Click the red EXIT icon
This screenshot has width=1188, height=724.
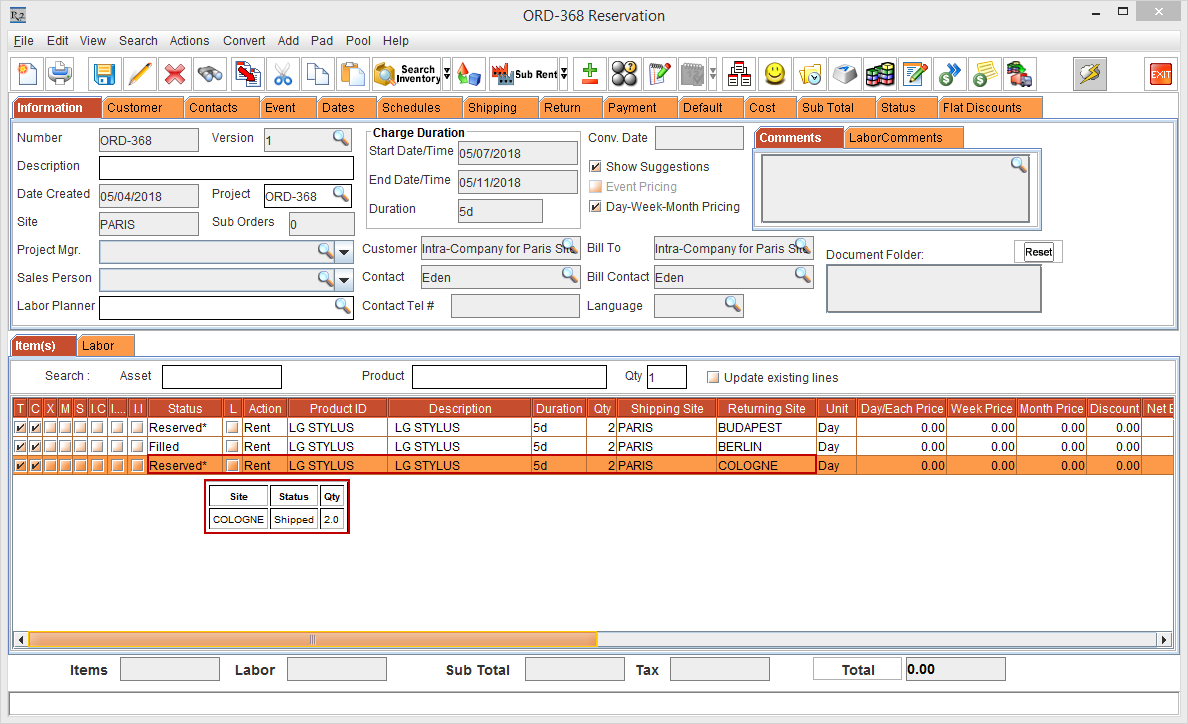(x=1160, y=74)
